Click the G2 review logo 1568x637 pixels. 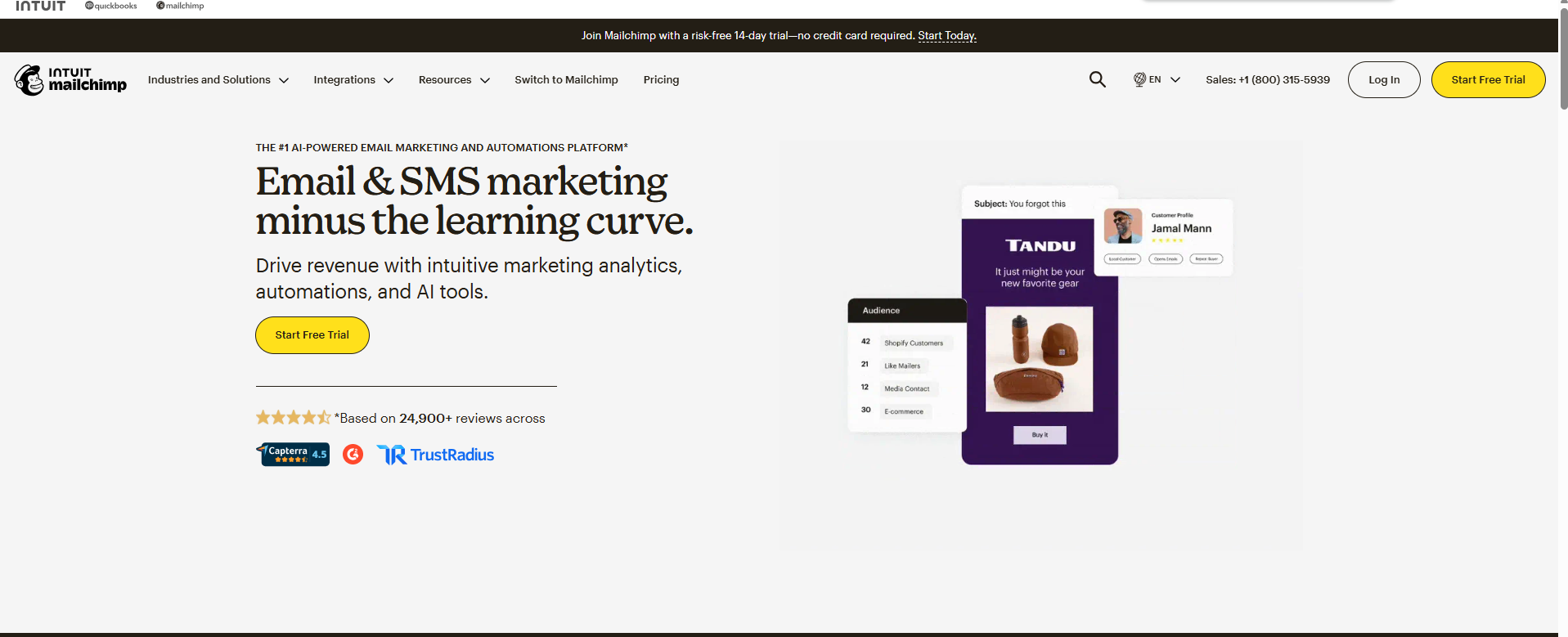pyautogui.click(x=353, y=454)
